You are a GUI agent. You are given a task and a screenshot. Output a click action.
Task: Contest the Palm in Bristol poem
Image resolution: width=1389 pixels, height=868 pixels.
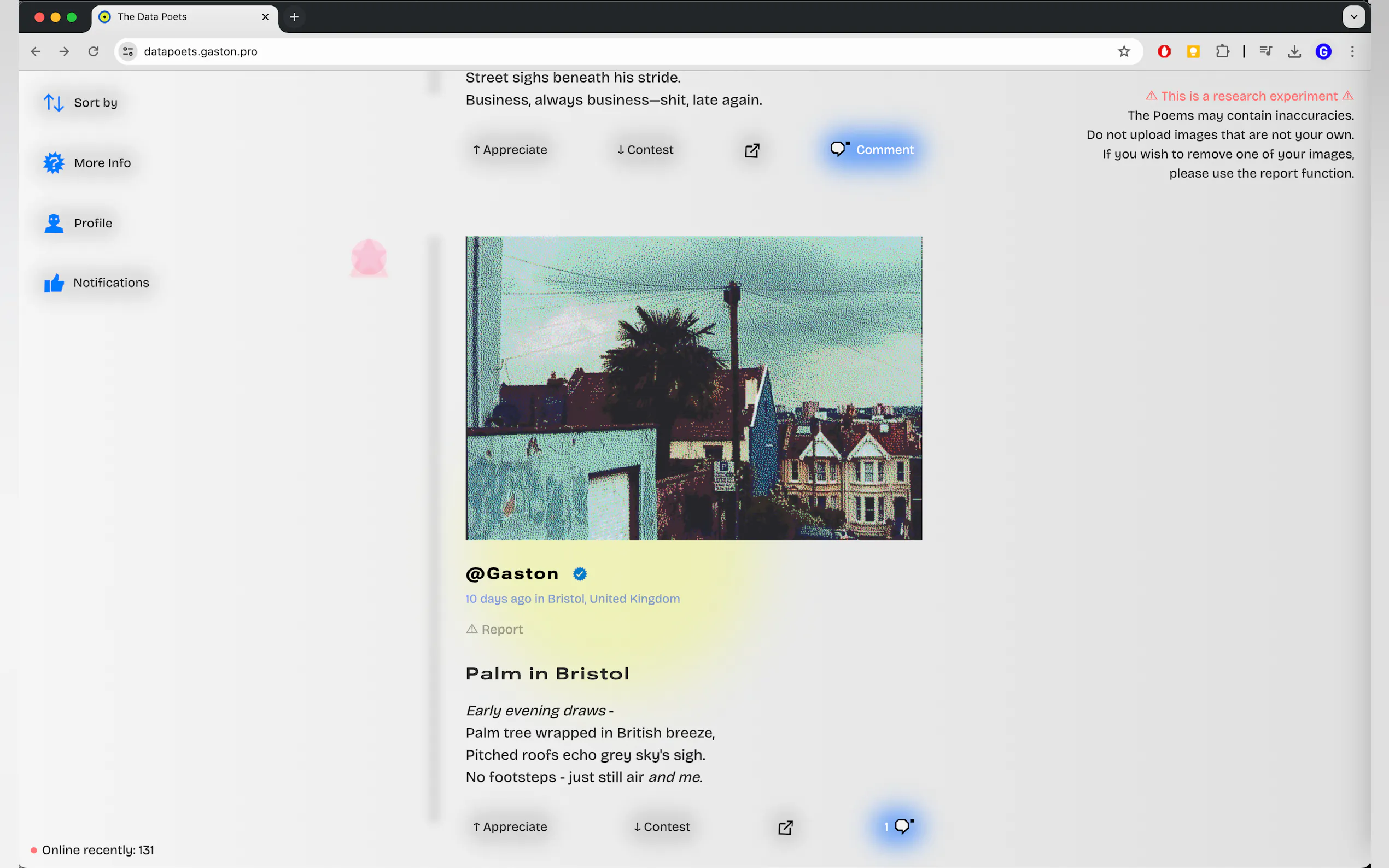(662, 826)
